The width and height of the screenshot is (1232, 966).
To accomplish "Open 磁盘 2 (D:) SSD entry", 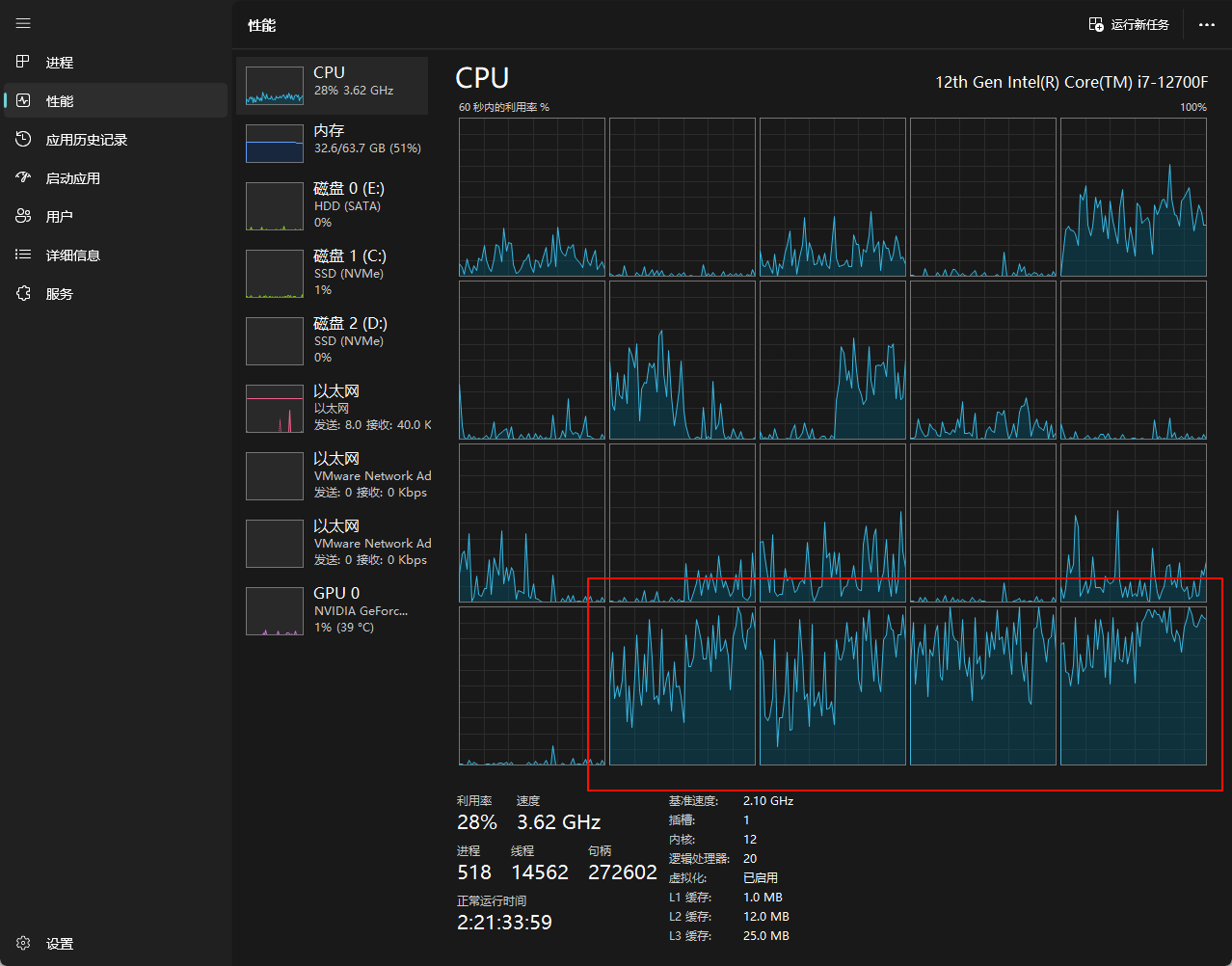I will [332, 341].
